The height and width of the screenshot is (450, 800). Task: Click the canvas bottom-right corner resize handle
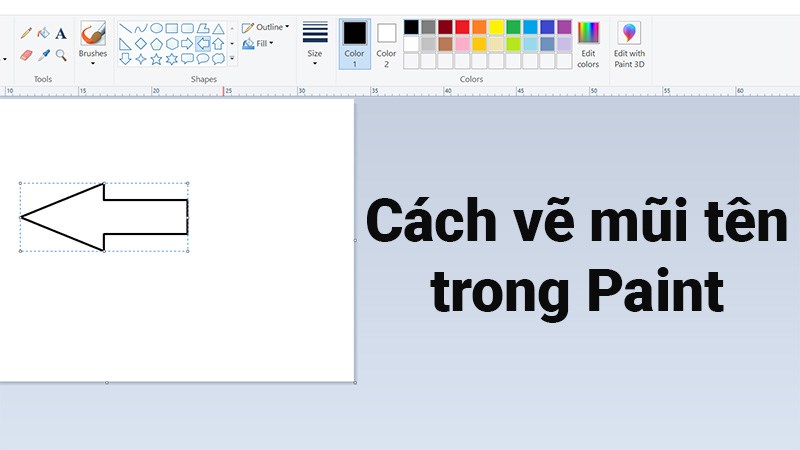[x=355, y=382]
